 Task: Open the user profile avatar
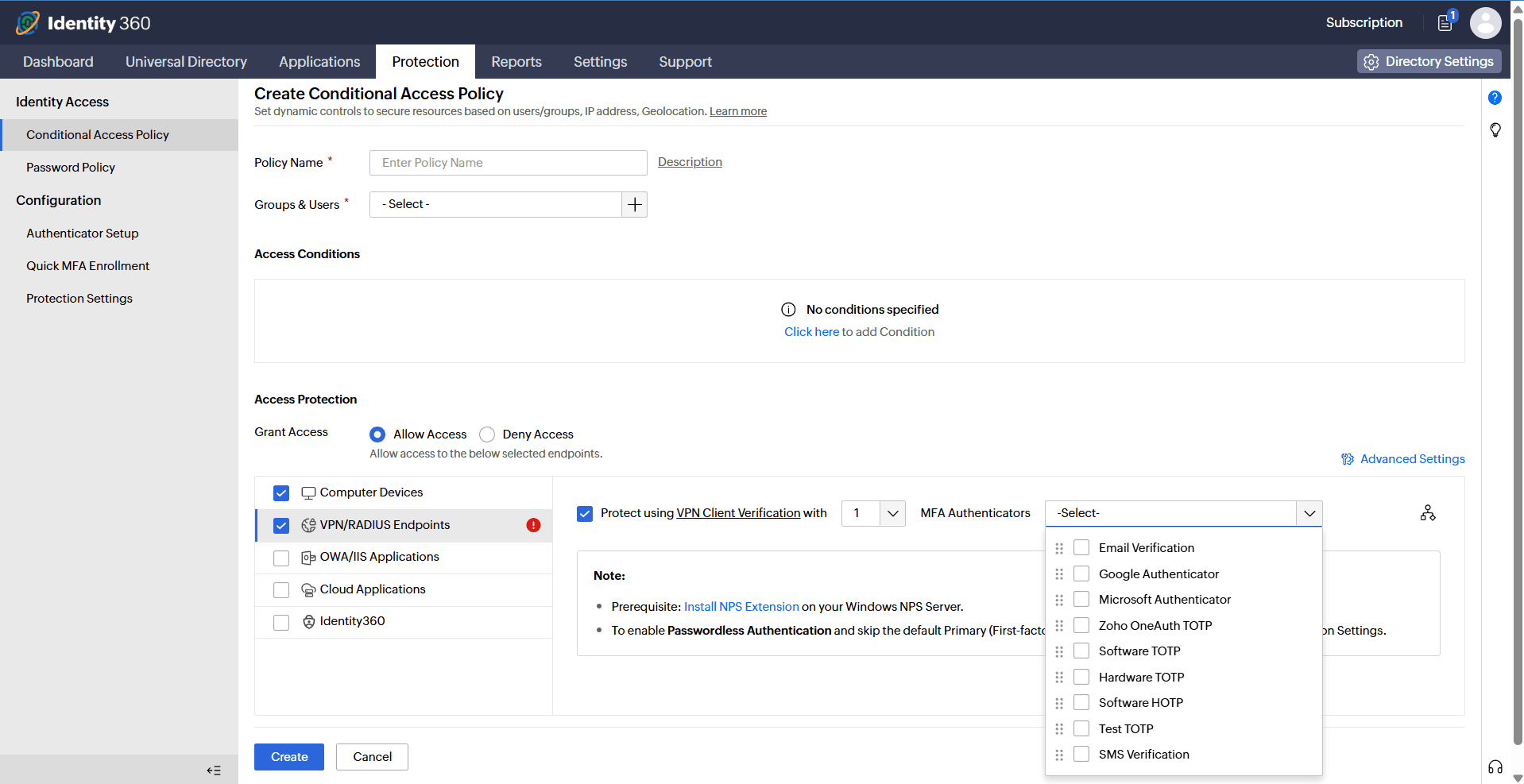[1485, 22]
